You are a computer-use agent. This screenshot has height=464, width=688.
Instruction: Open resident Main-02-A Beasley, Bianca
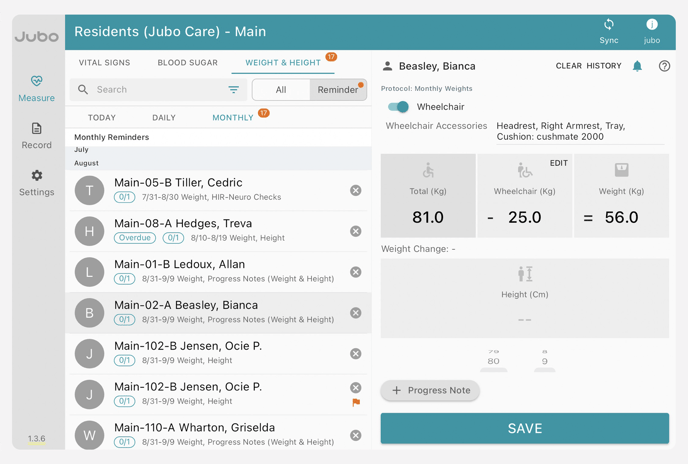(218, 313)
